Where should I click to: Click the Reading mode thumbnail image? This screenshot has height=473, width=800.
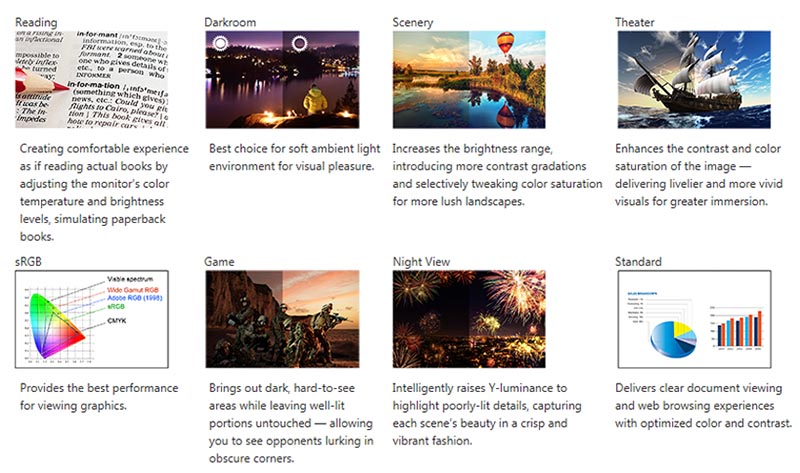click(92, 79)
